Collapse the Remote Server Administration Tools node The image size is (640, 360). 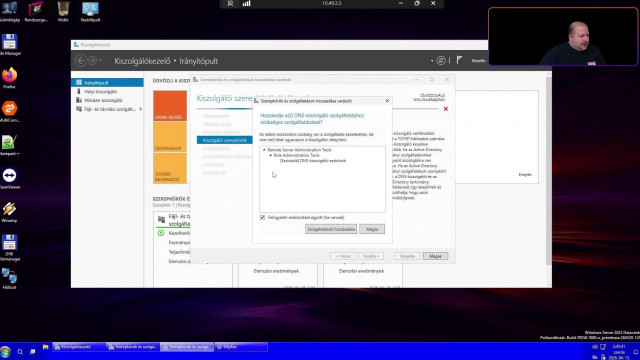coord(264,150)
